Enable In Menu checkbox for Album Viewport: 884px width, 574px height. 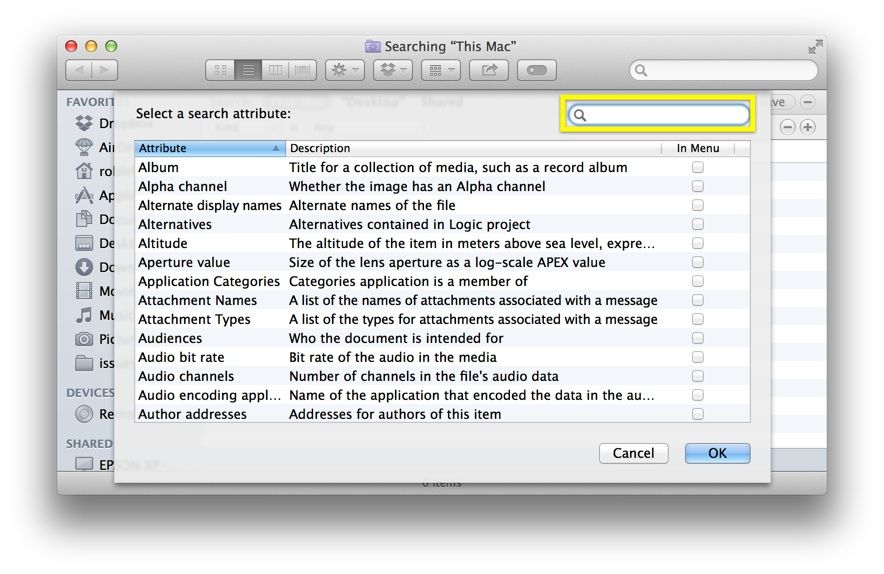tap(697, 168)
